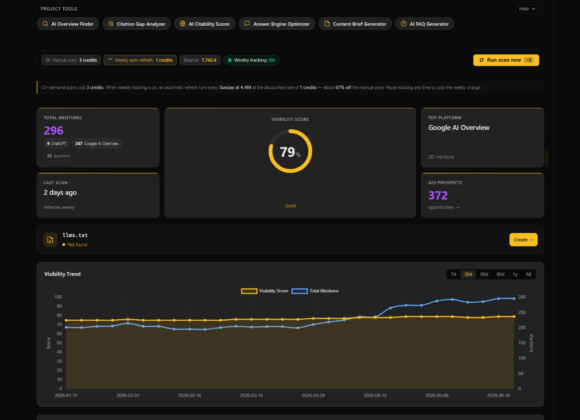Click the 79% visibility score ring

[290, 151]
